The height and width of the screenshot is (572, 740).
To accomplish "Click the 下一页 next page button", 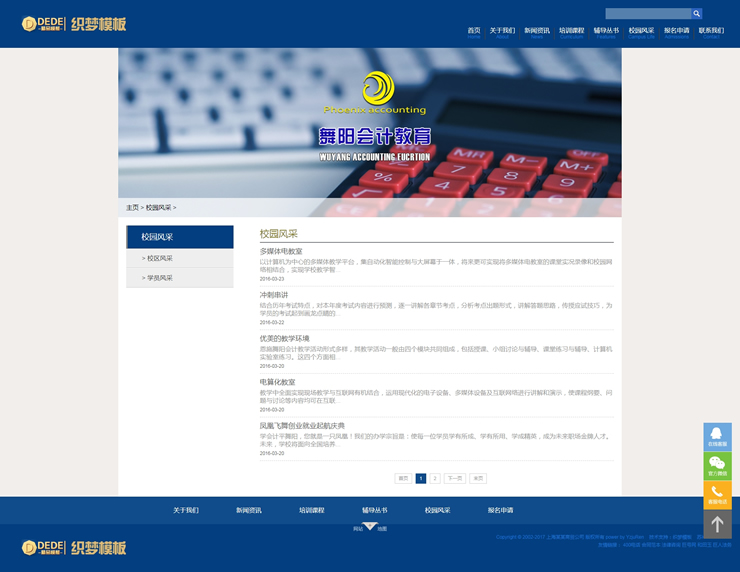I will tap(455, 479).
